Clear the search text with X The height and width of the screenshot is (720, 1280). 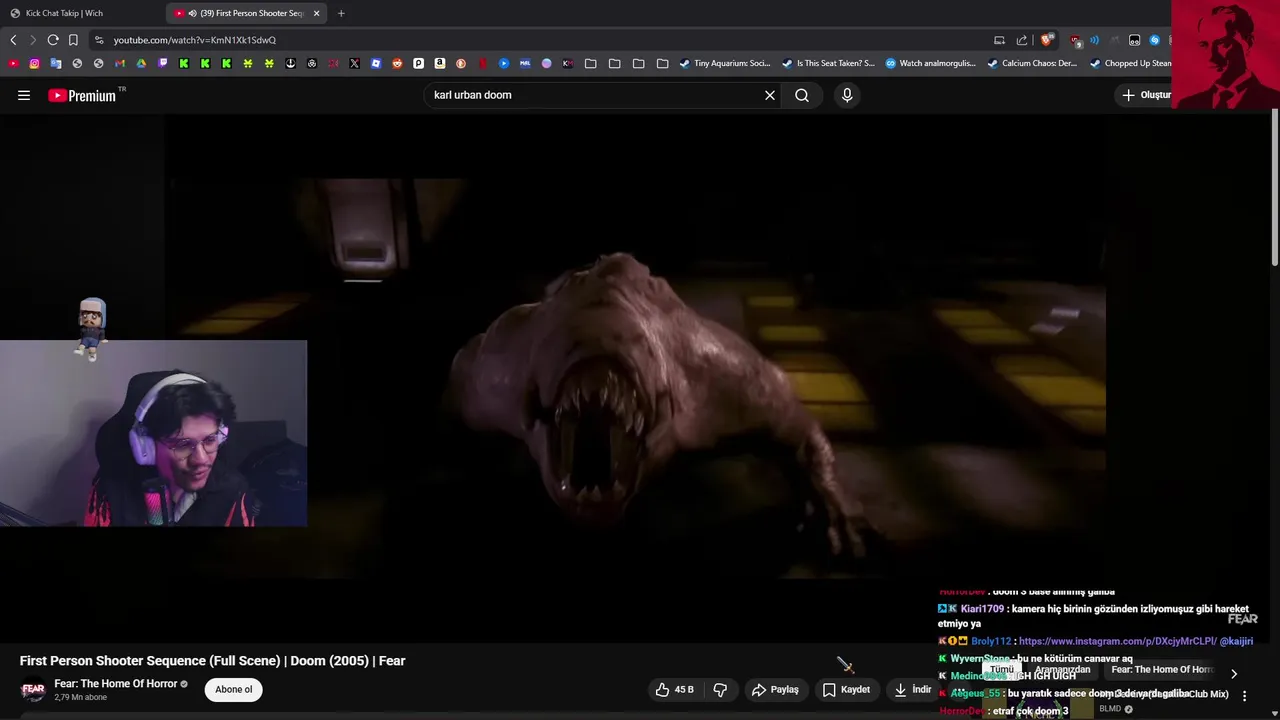pyautogui.click(x=770, y=95)
